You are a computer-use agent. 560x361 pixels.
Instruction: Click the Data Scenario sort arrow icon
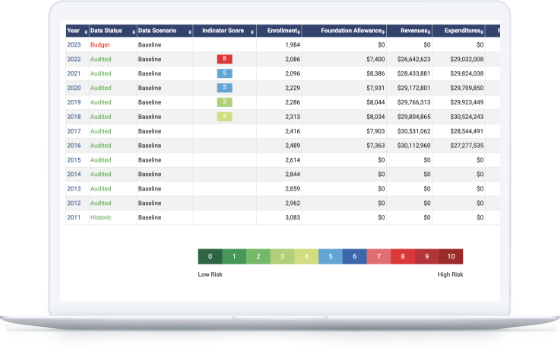pyautogui.click(x=190, y=32)
